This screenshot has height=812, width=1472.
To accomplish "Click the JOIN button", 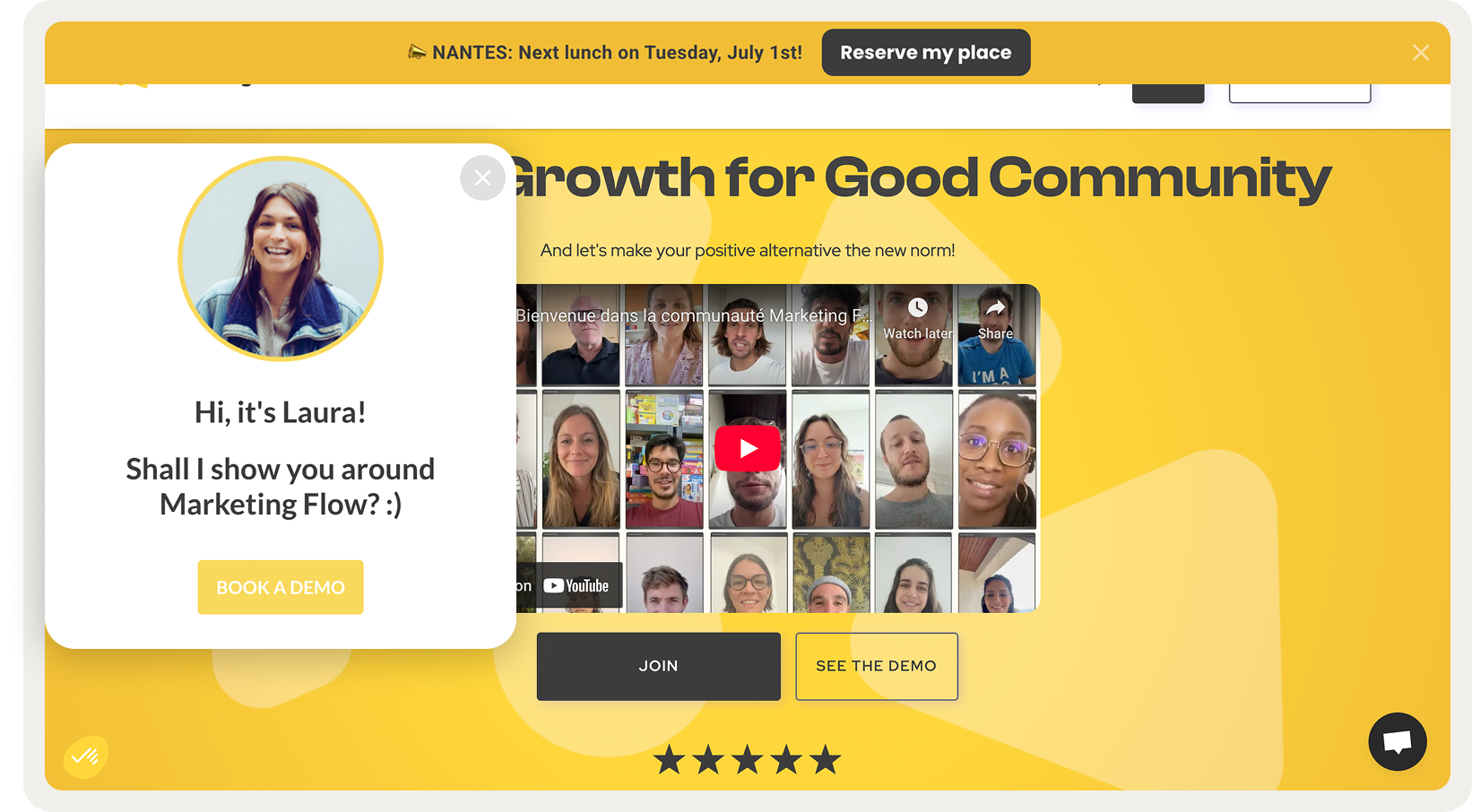I will pyautogui.click(x=658, y=666).
